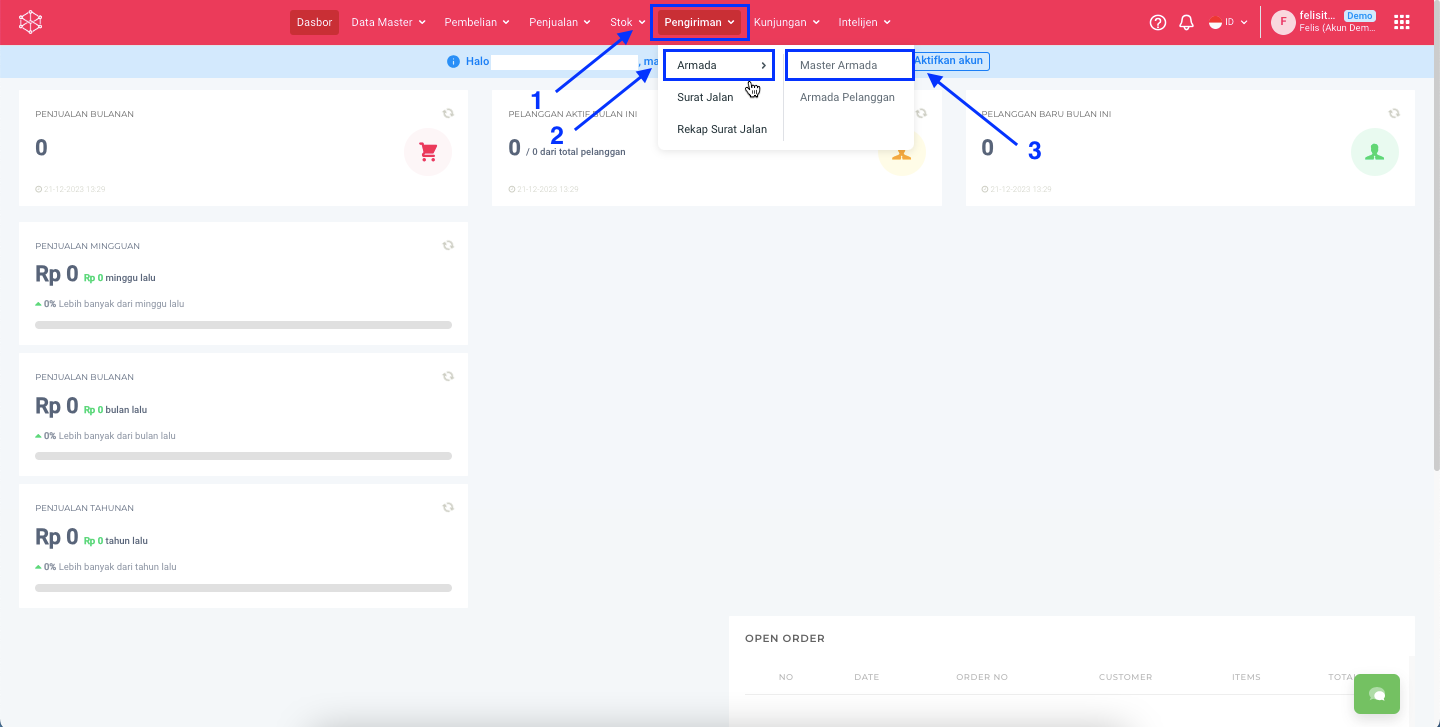
Task: Open the Felis user profile avatar
Action: pyautogui.click(x=1282, y=22)
